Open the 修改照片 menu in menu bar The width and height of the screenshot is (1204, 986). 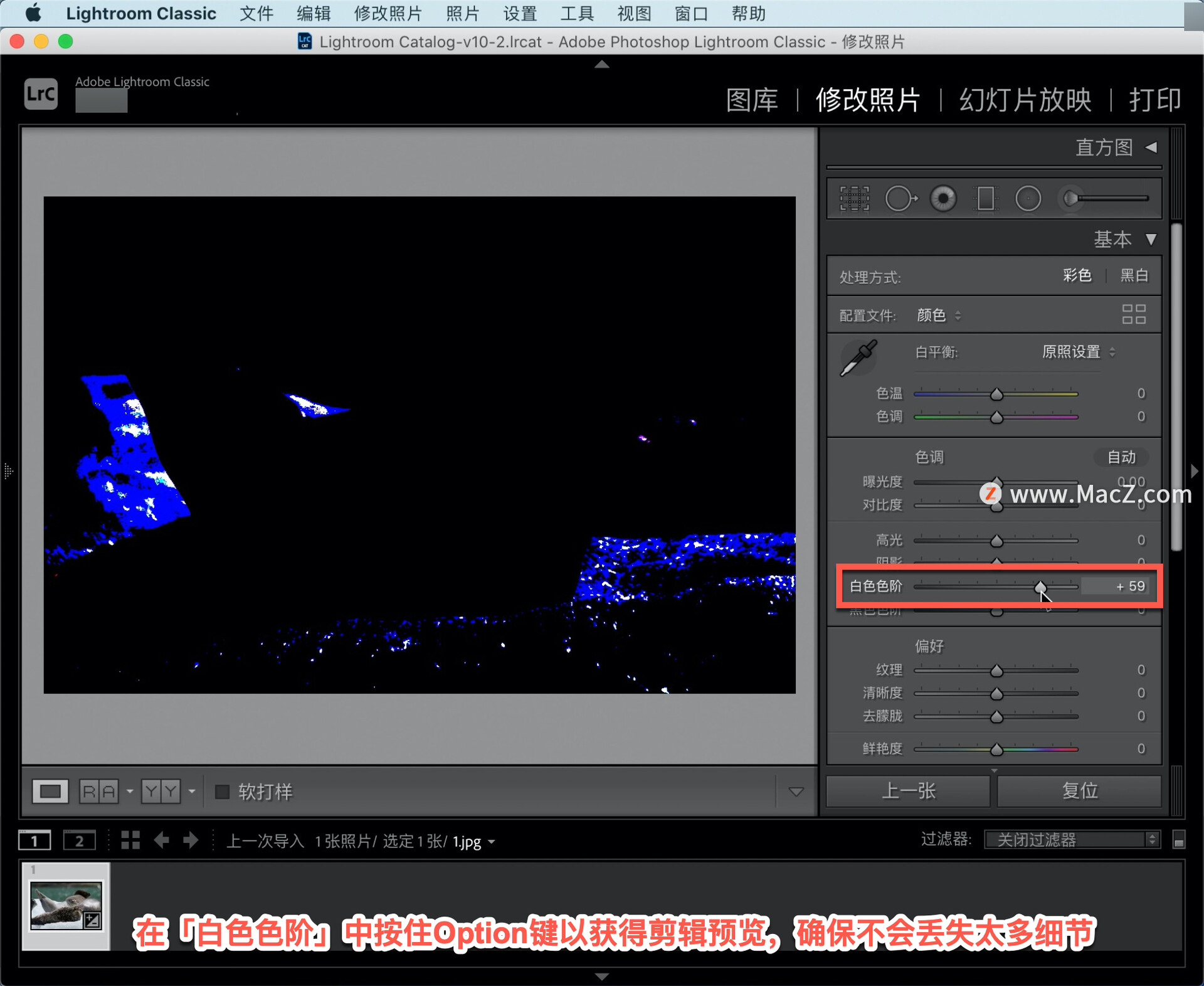[388, 13]
